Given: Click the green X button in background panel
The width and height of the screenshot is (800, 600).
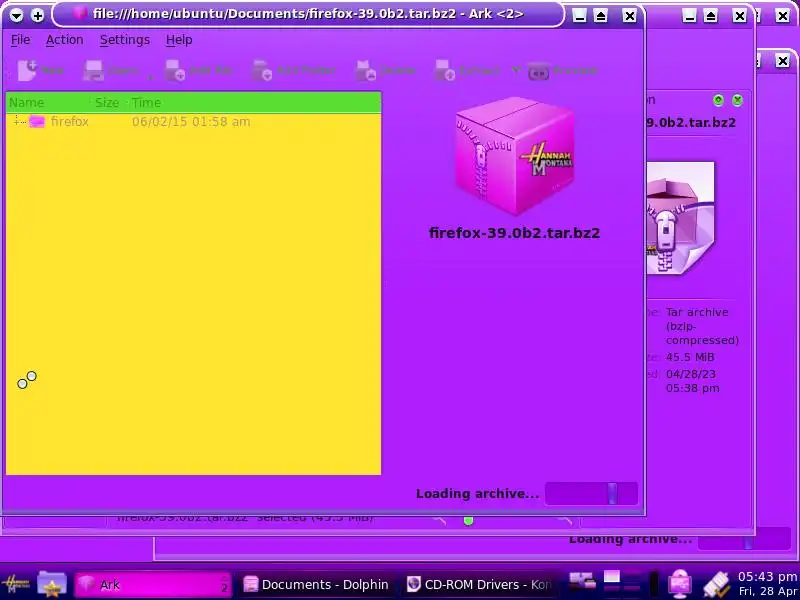Looking at the screenshot, I should pyautogui.click(x=737, y=100).
